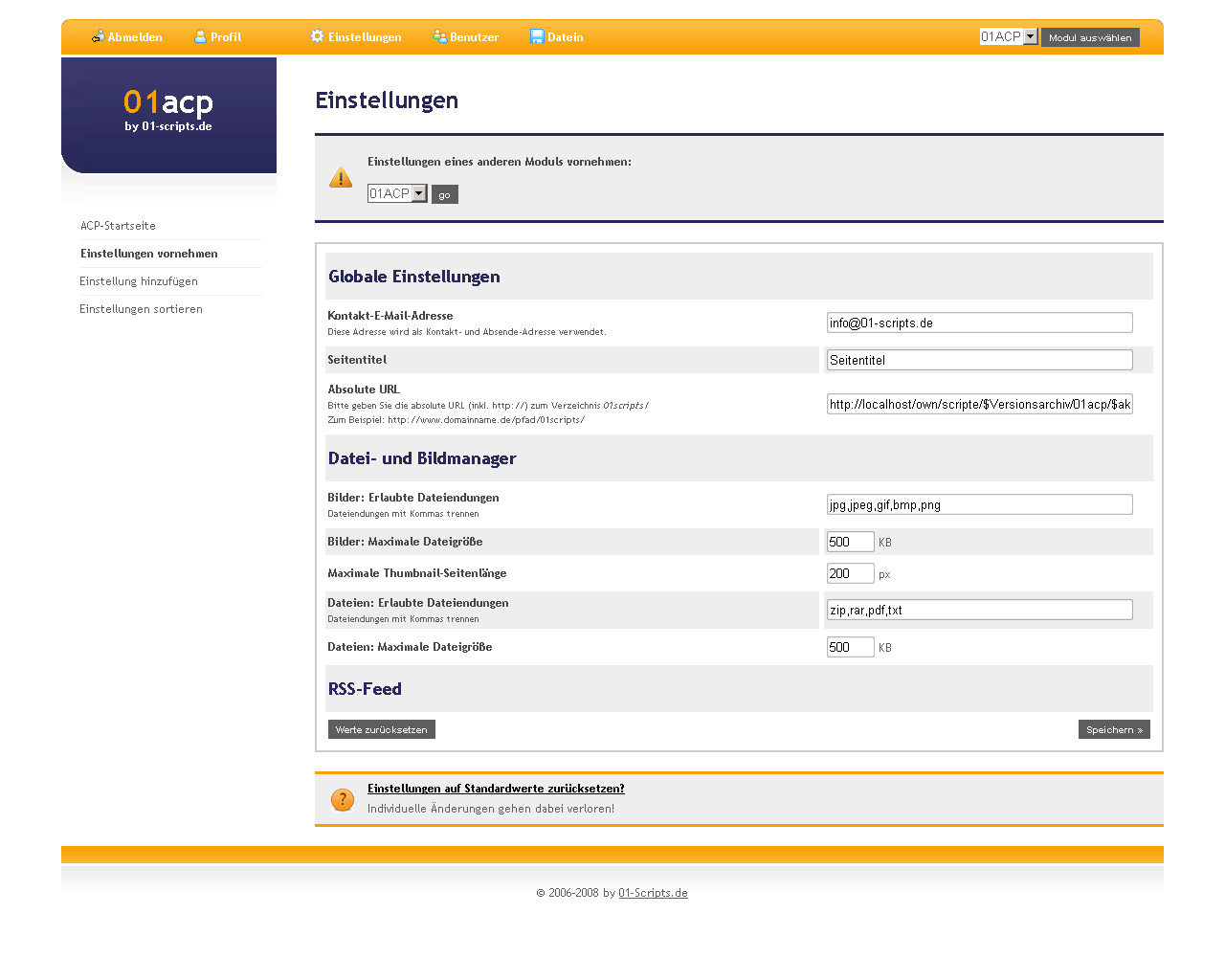The width and height of the screenshot is (1225, 980).
Task: Open the Profil menu item
Action: [226, 37]
